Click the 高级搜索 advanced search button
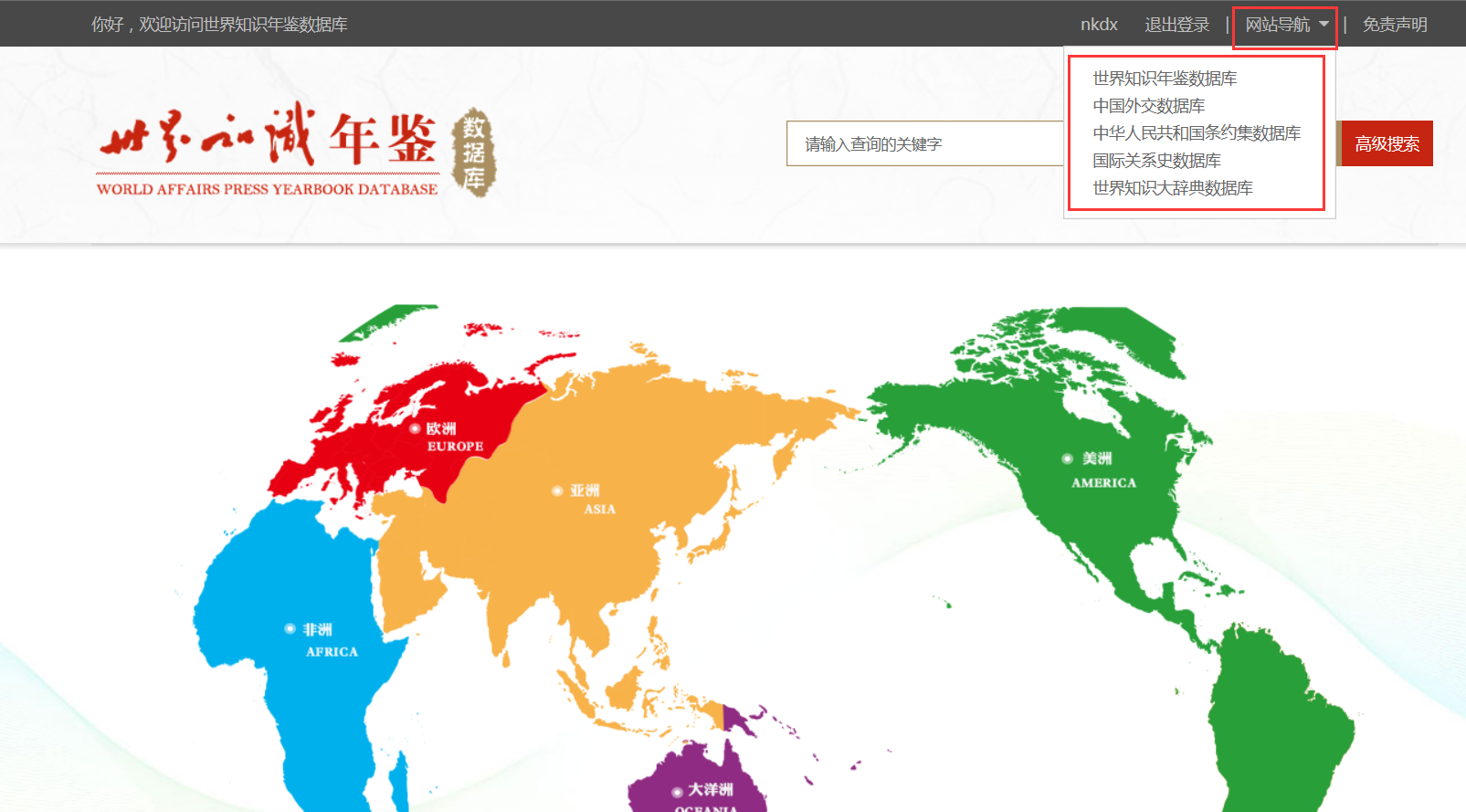 coord(1386,144)
